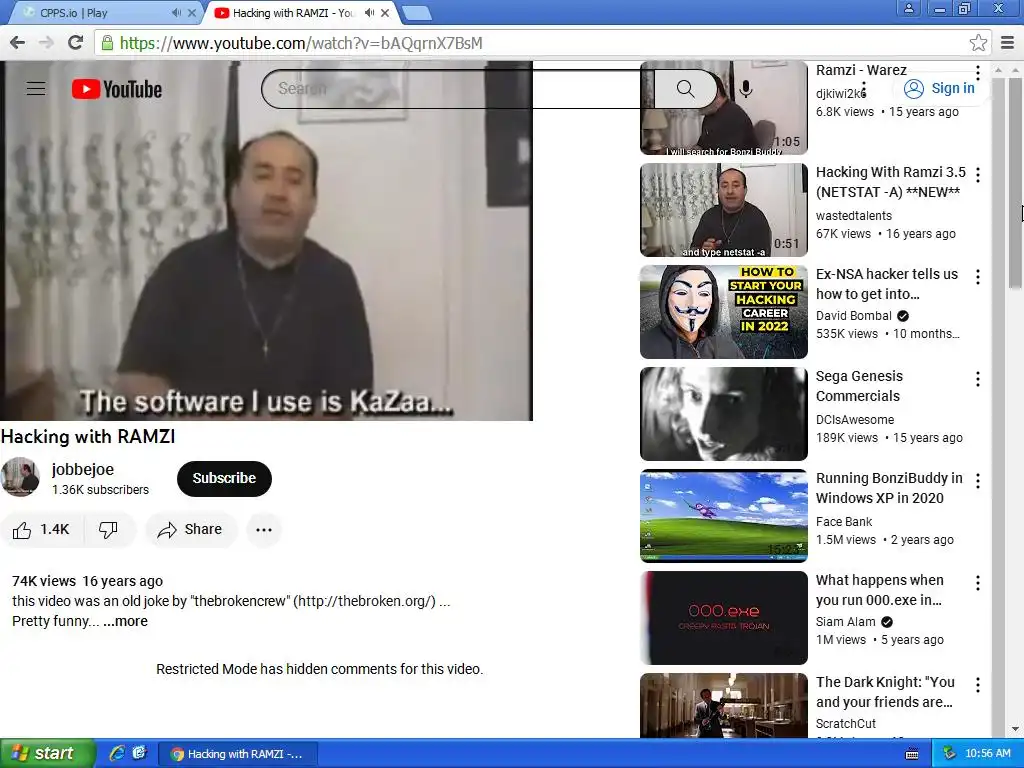Click page scrollbar up arrow
This screenshot has height=768, width=1024.
tap(1016, 69)
